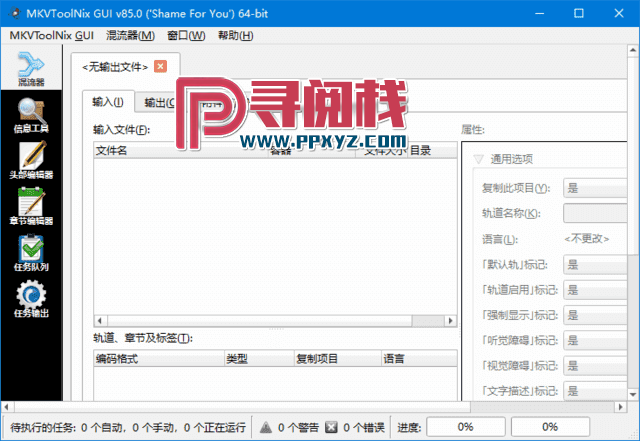The image size is (640, 441).
Task: Minimize the MKVToolNix window
Action: (x=540, y=13)
